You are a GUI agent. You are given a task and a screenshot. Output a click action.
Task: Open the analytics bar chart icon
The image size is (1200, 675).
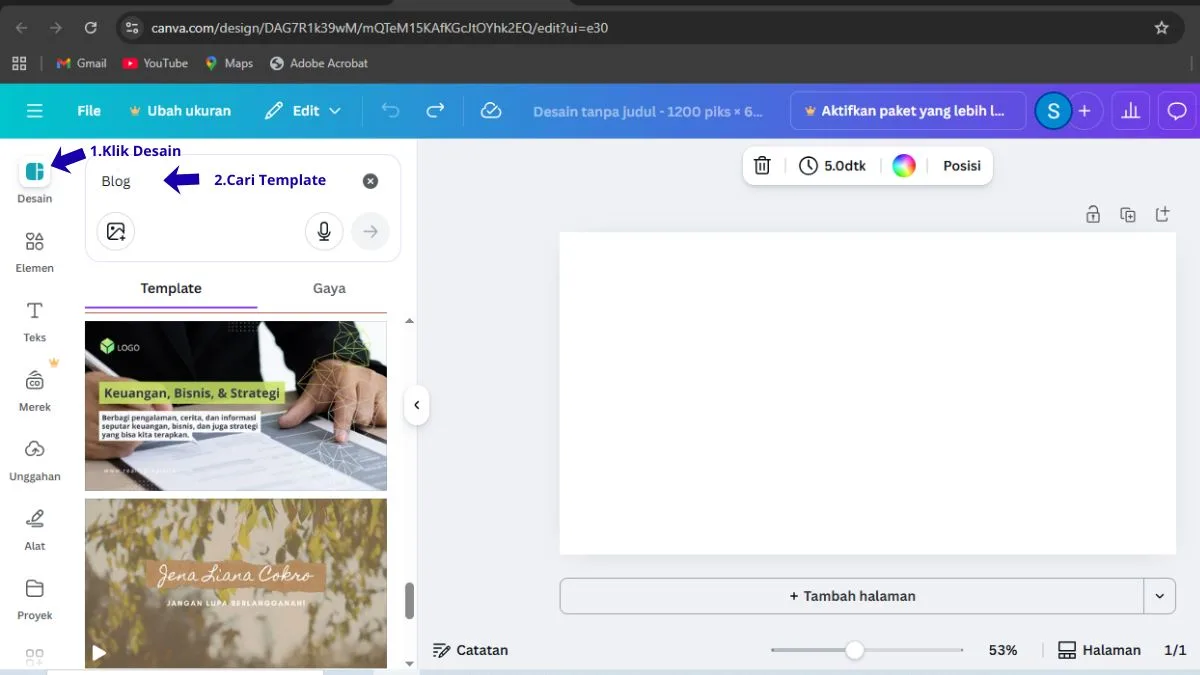(1131, 111)
